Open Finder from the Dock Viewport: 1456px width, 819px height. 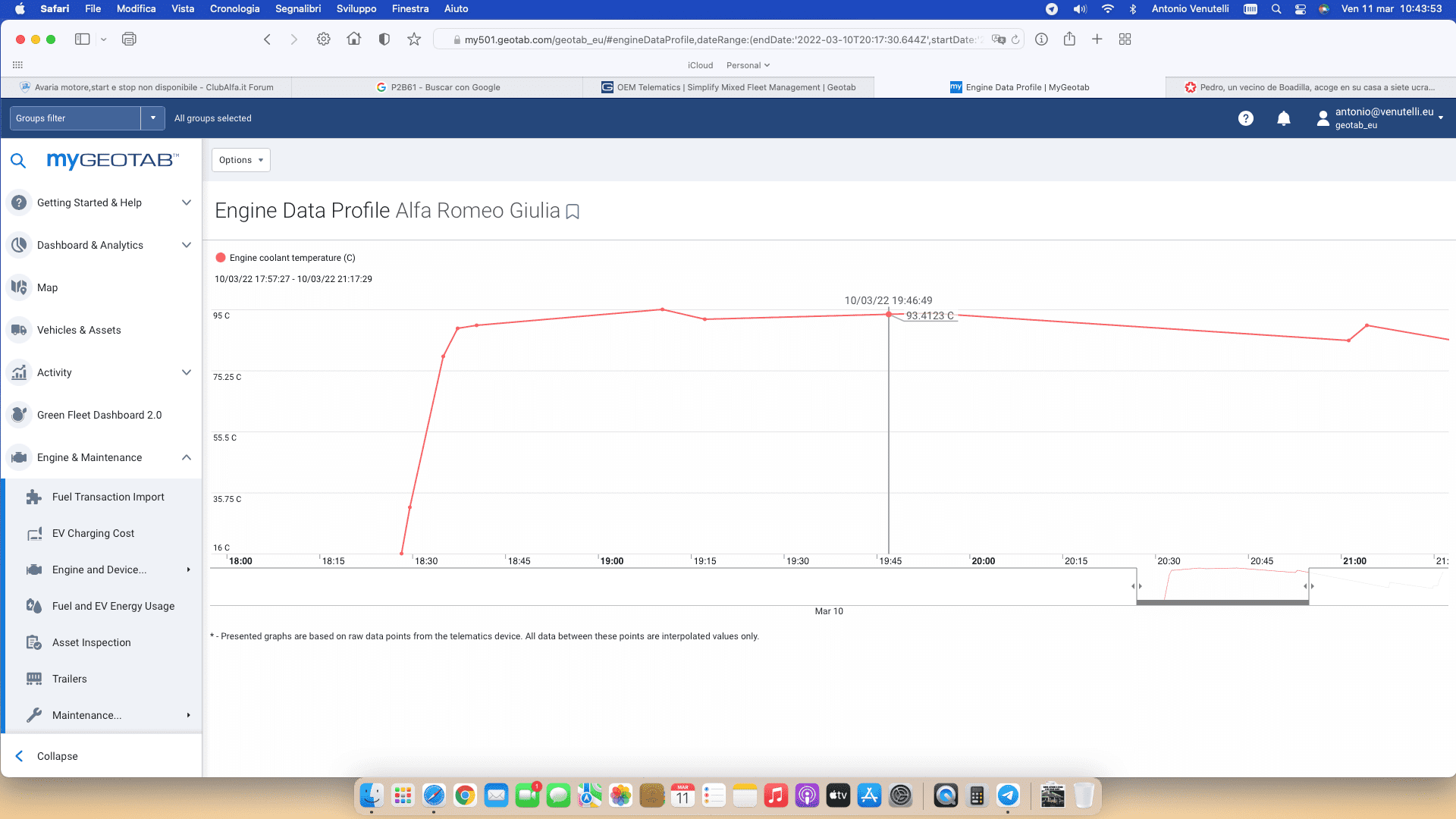tap(371, 795)
